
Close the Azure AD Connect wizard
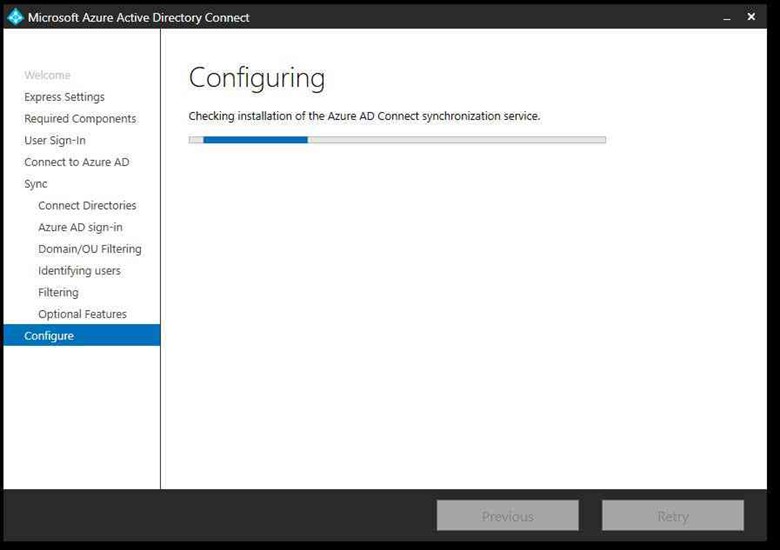(751, 17)
